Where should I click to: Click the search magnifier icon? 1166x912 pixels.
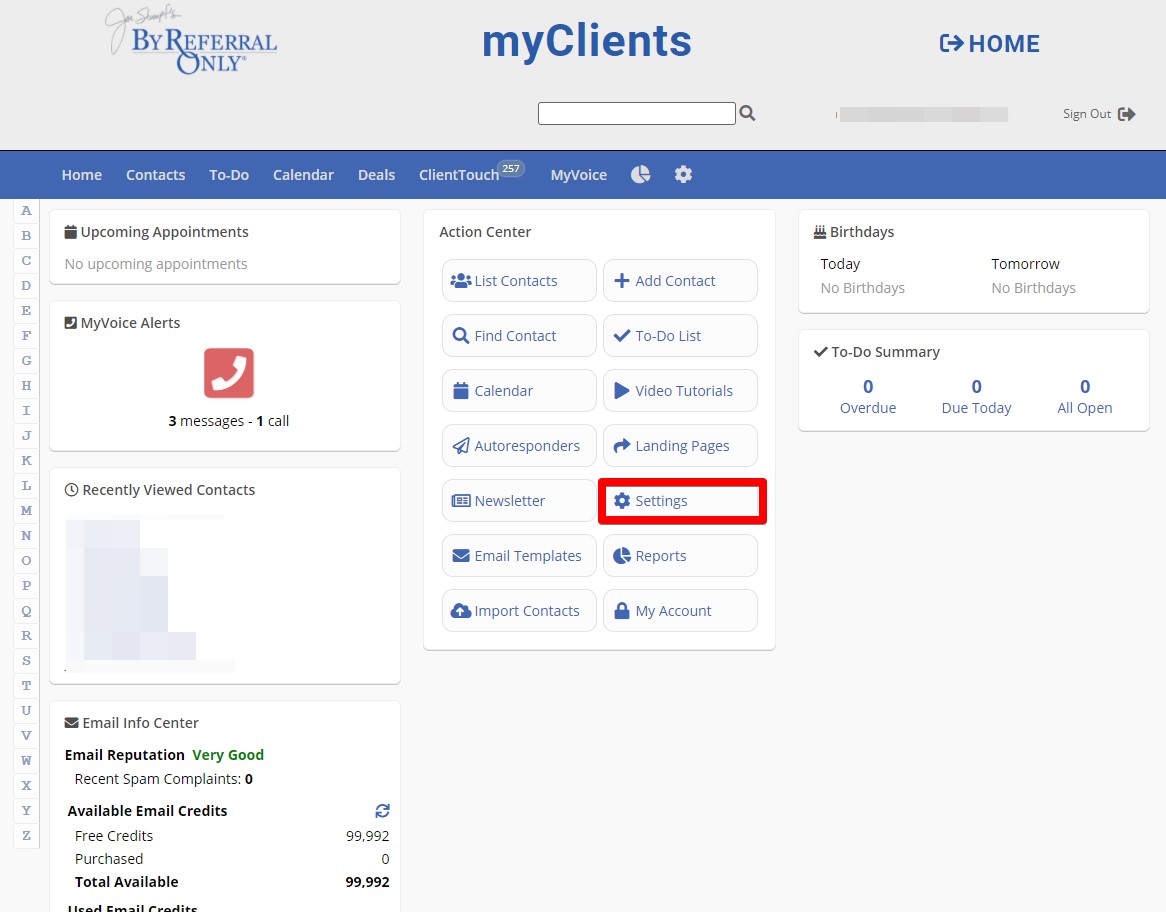747,113
